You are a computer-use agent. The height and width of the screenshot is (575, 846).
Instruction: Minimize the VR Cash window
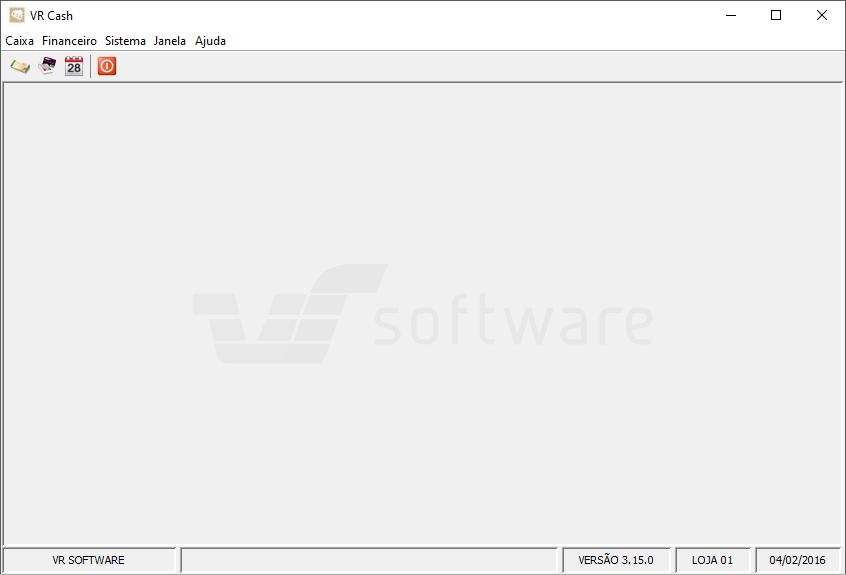click(731, 15)
